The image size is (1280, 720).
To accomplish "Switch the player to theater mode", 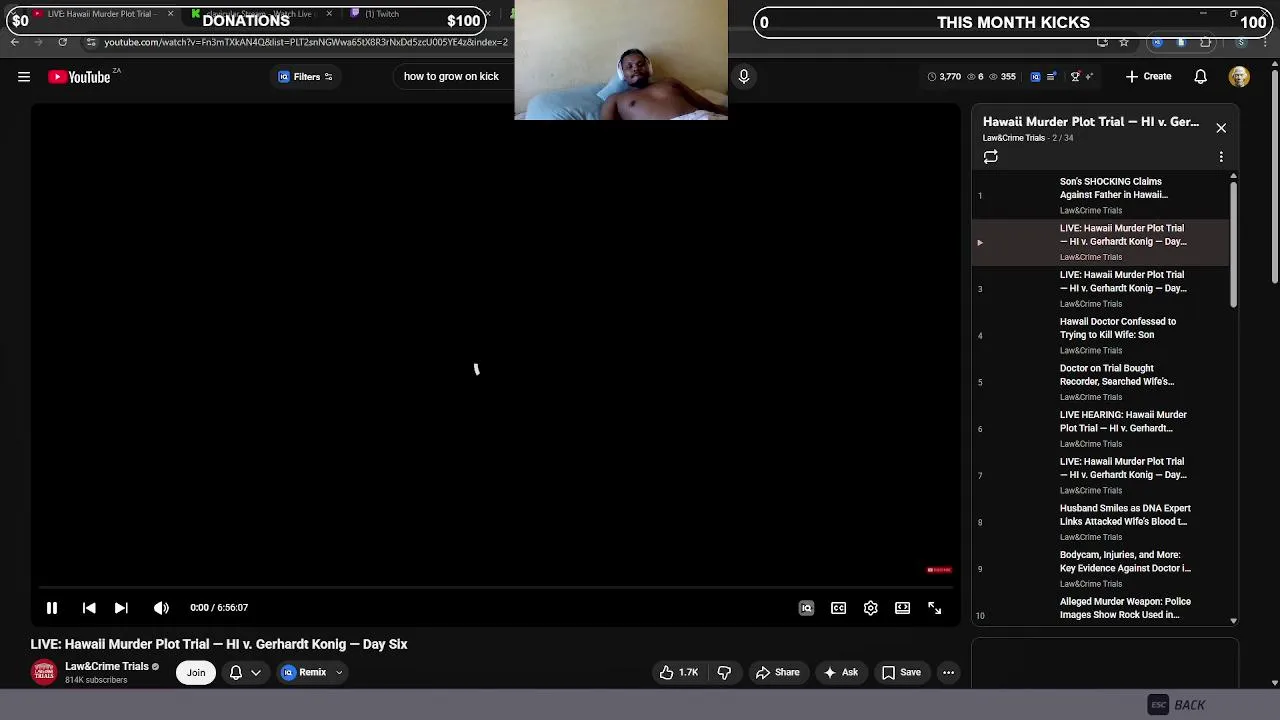I will pyautogui.click(x=902, y=608).
